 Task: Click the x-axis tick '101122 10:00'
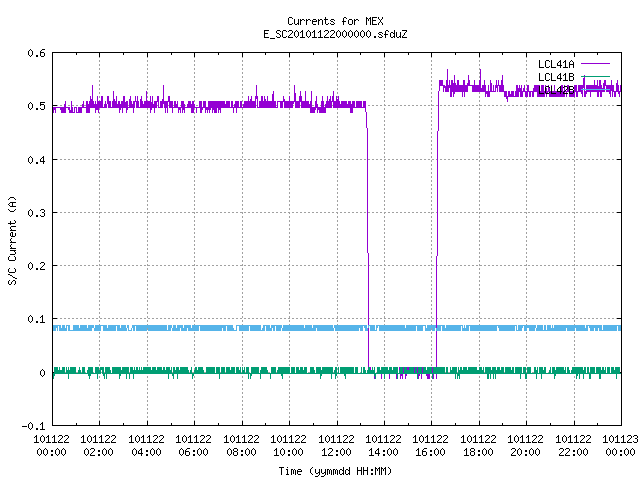[x=288, y=446]
